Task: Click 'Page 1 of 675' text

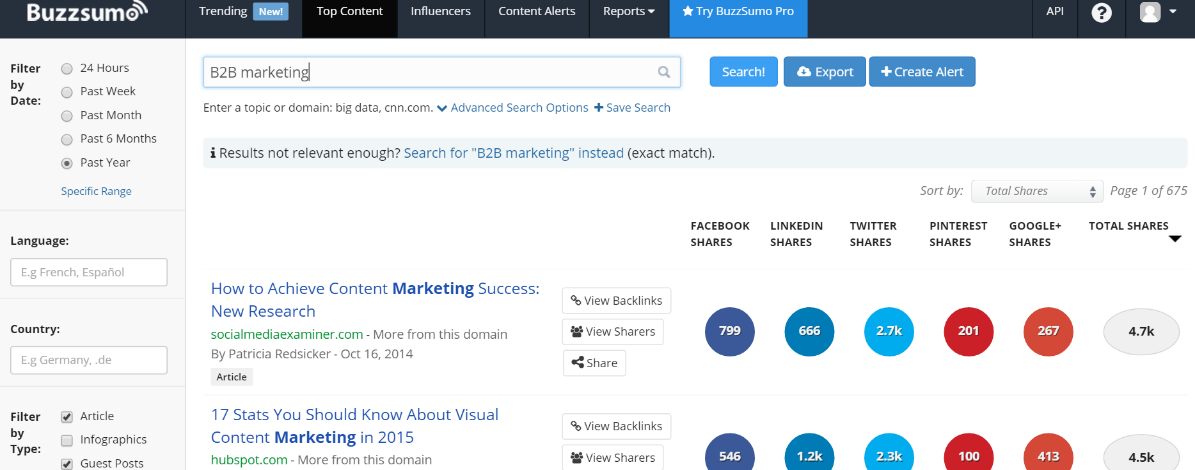Action: click(1149, 191)
